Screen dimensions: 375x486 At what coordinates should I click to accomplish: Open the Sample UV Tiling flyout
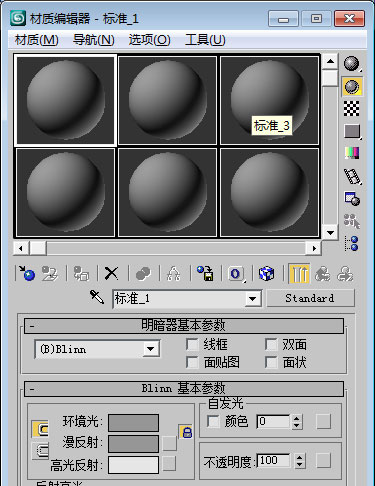pos(352,131)
